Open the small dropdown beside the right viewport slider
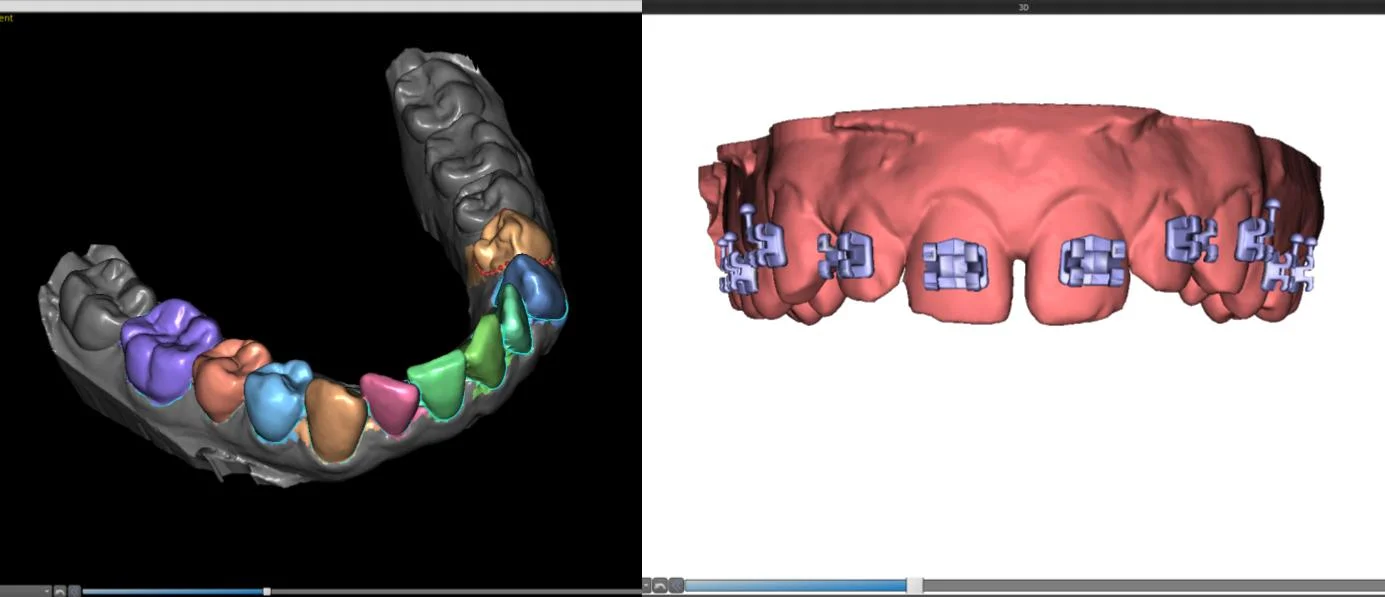This screenshot has height=597, width=1385. tap(646, 585)
